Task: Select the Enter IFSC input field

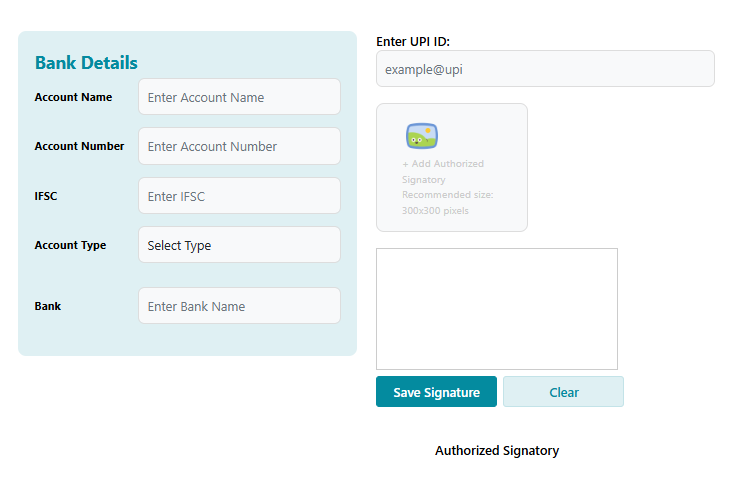Action: click(x=239, y=196)
